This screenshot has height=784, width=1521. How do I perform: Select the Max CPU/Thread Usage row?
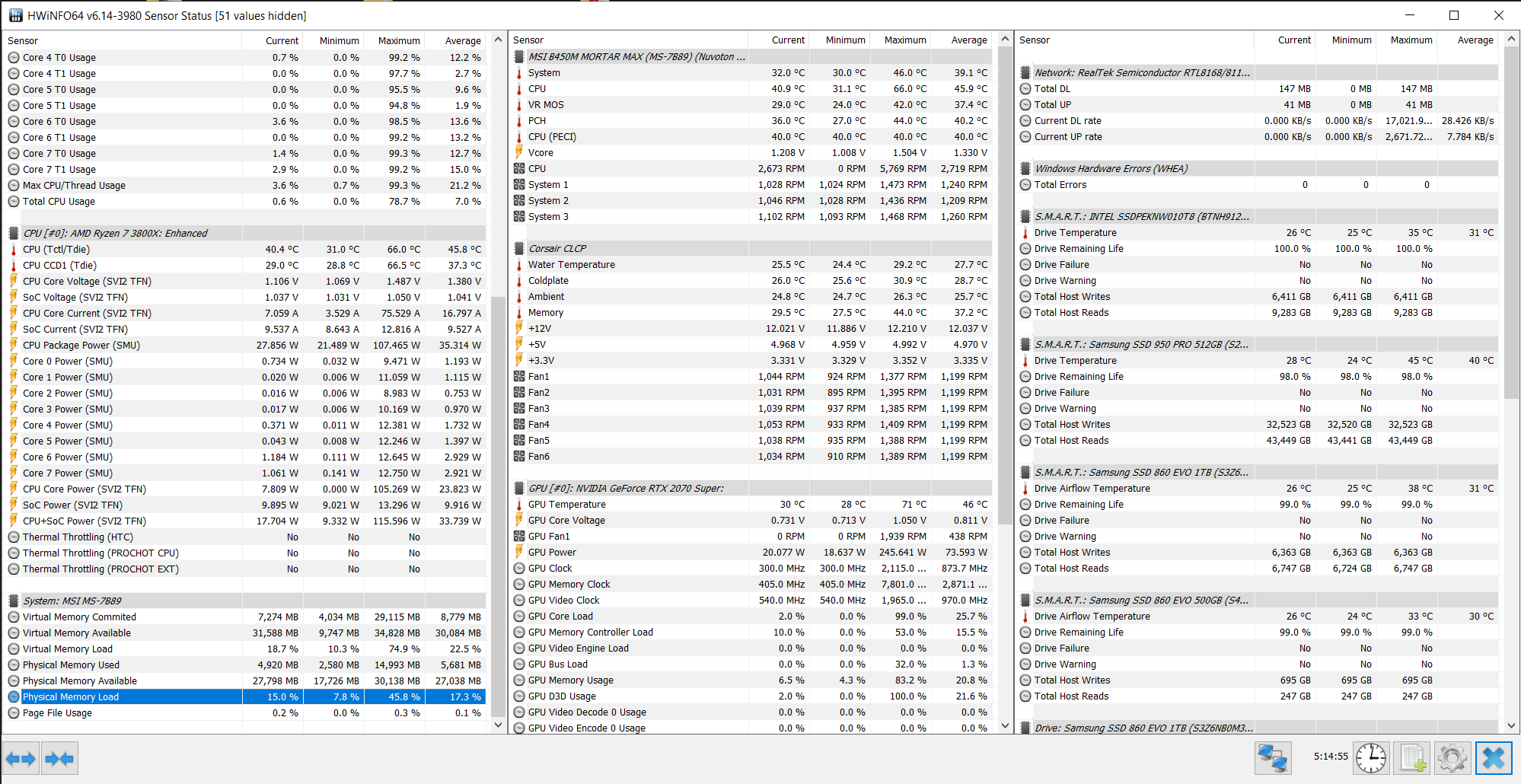point(244,186)
